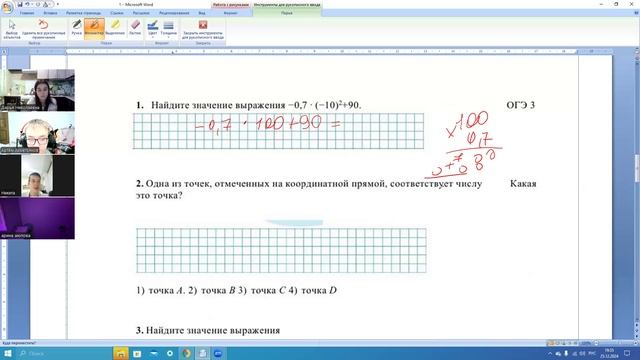Show hidden system tray icons
The image size is (640, 360).
(550, 353)
